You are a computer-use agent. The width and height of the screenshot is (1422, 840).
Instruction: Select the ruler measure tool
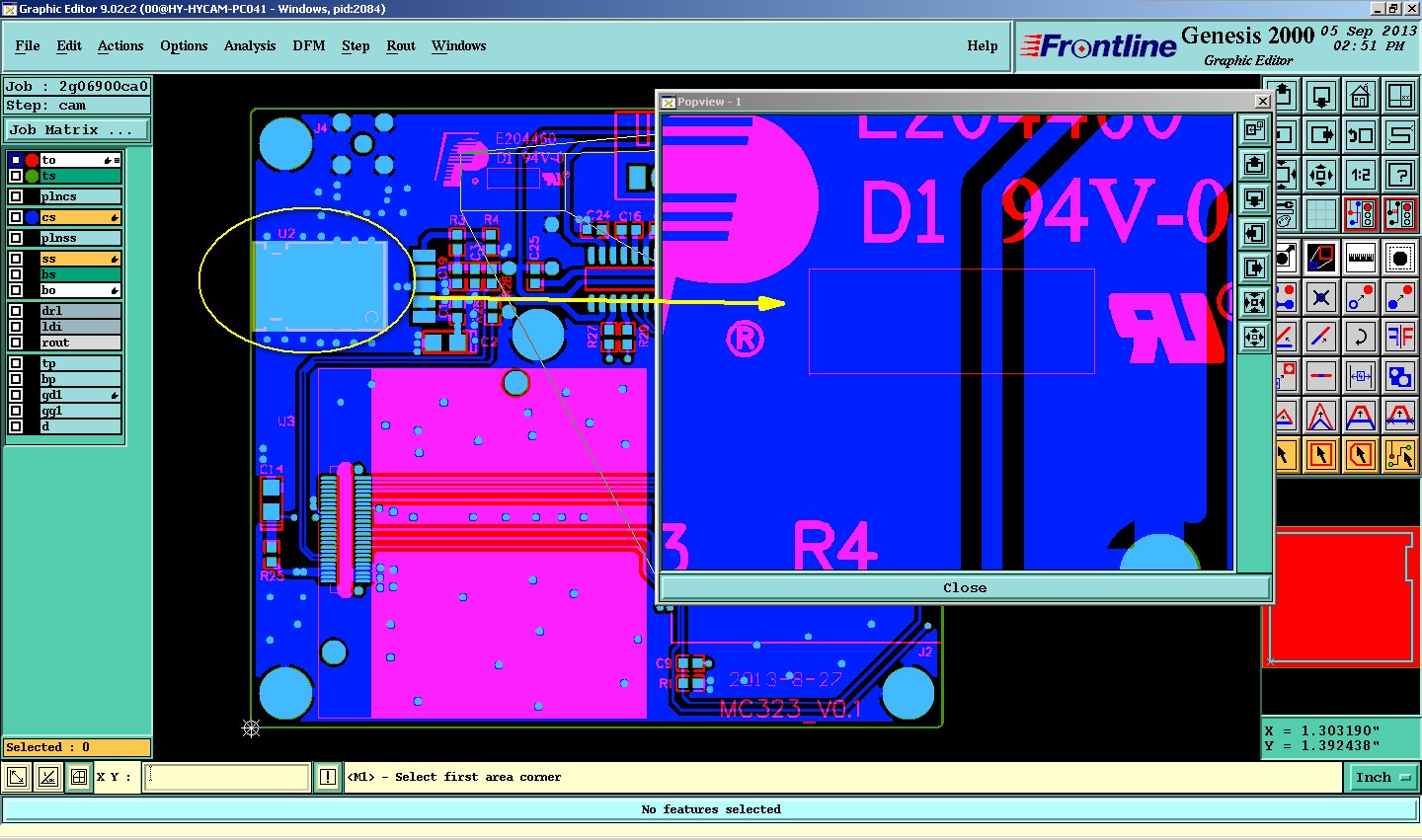(x=1361, y=259)
